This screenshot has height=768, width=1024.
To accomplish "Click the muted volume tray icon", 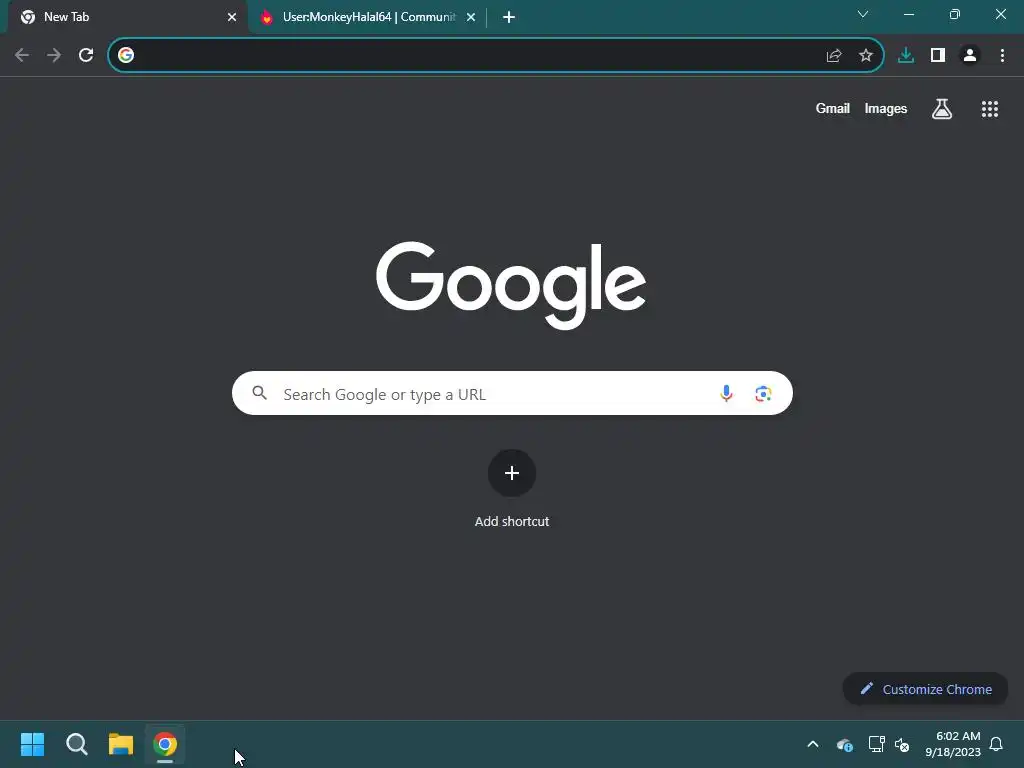I will pos(902,744).
